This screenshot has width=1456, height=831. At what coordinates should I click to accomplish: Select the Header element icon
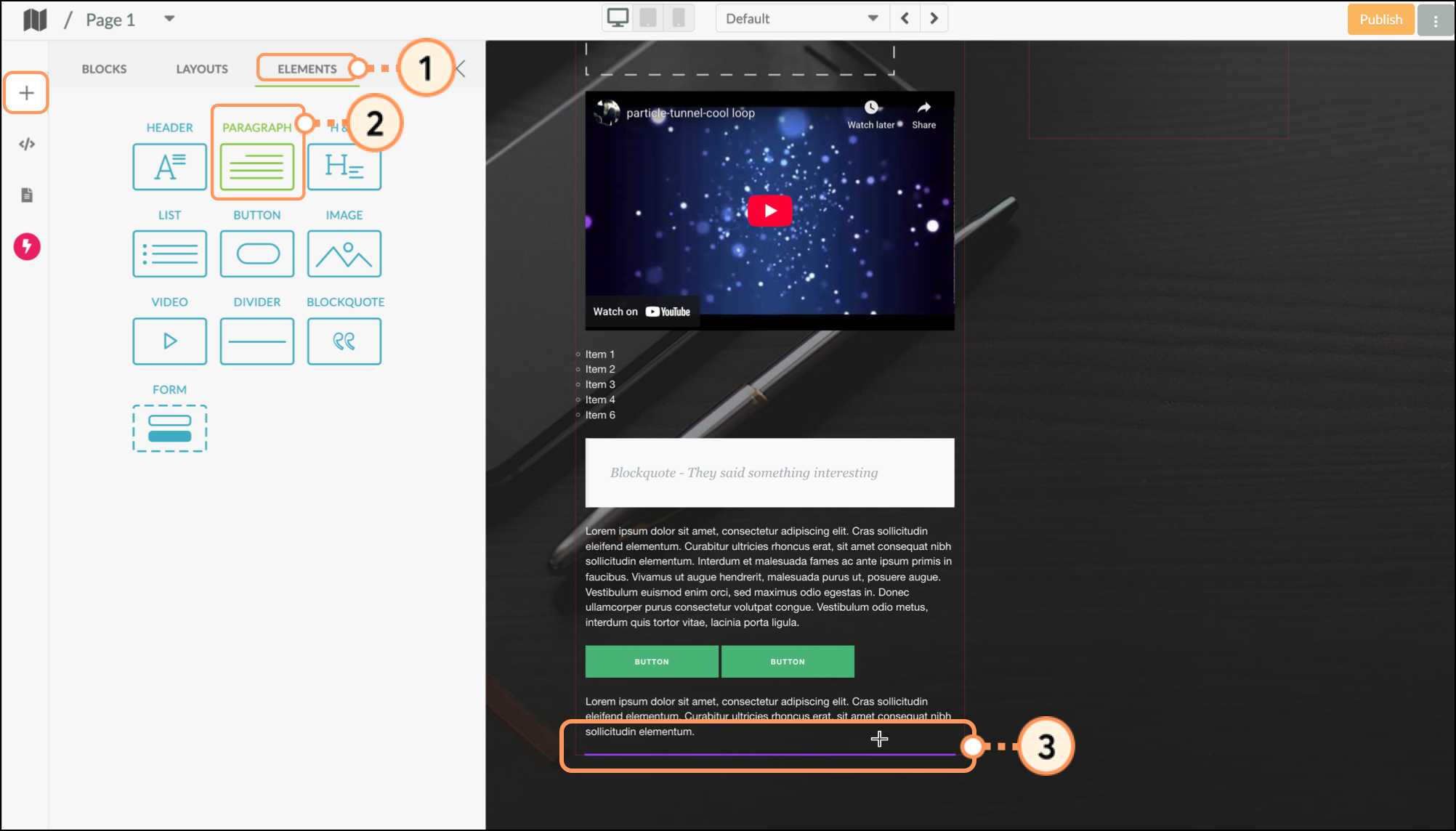pos(169,167)
